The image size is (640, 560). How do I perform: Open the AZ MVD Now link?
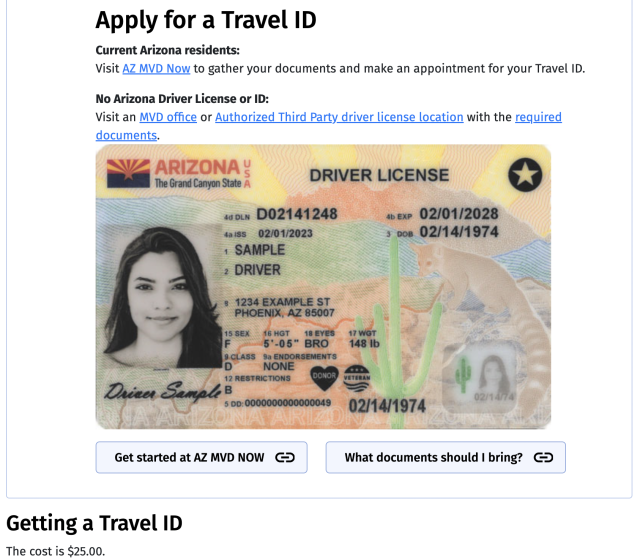(156, 69)
